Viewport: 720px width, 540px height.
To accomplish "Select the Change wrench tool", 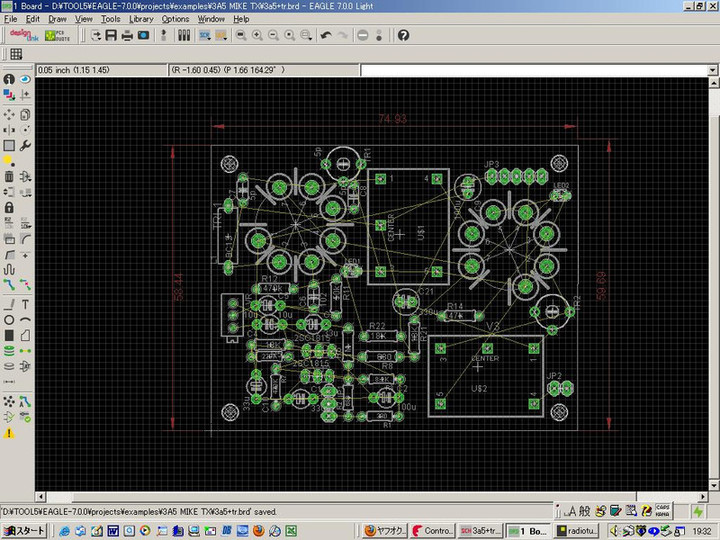I will tap(25, 145).
